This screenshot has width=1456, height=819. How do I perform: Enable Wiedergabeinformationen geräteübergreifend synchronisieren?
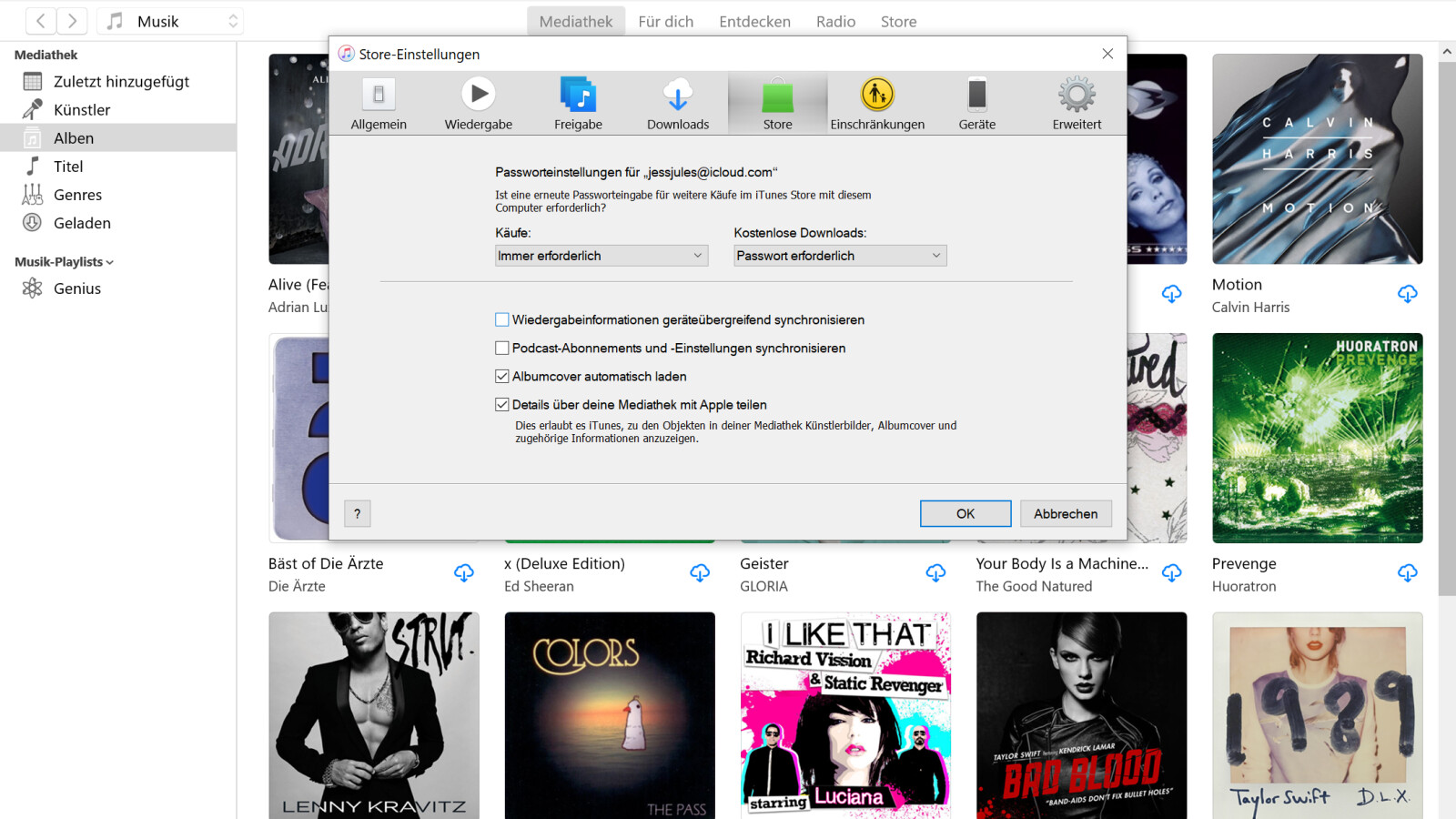tap(501, 319)
